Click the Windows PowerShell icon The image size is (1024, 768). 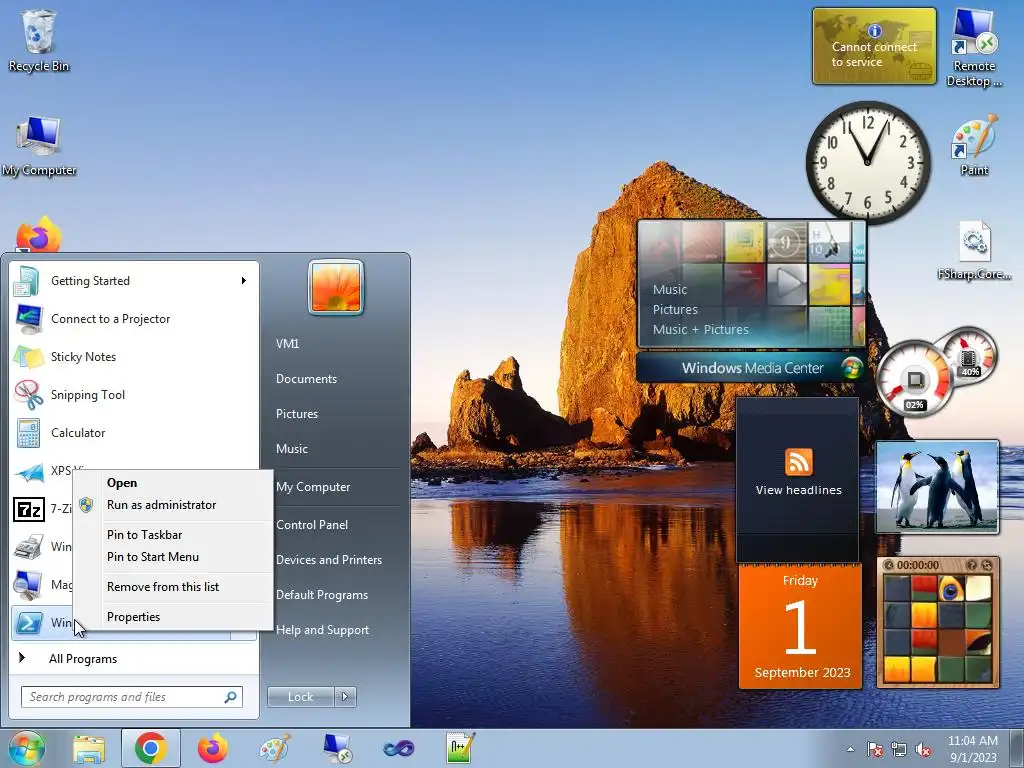[x=29, y=622]
